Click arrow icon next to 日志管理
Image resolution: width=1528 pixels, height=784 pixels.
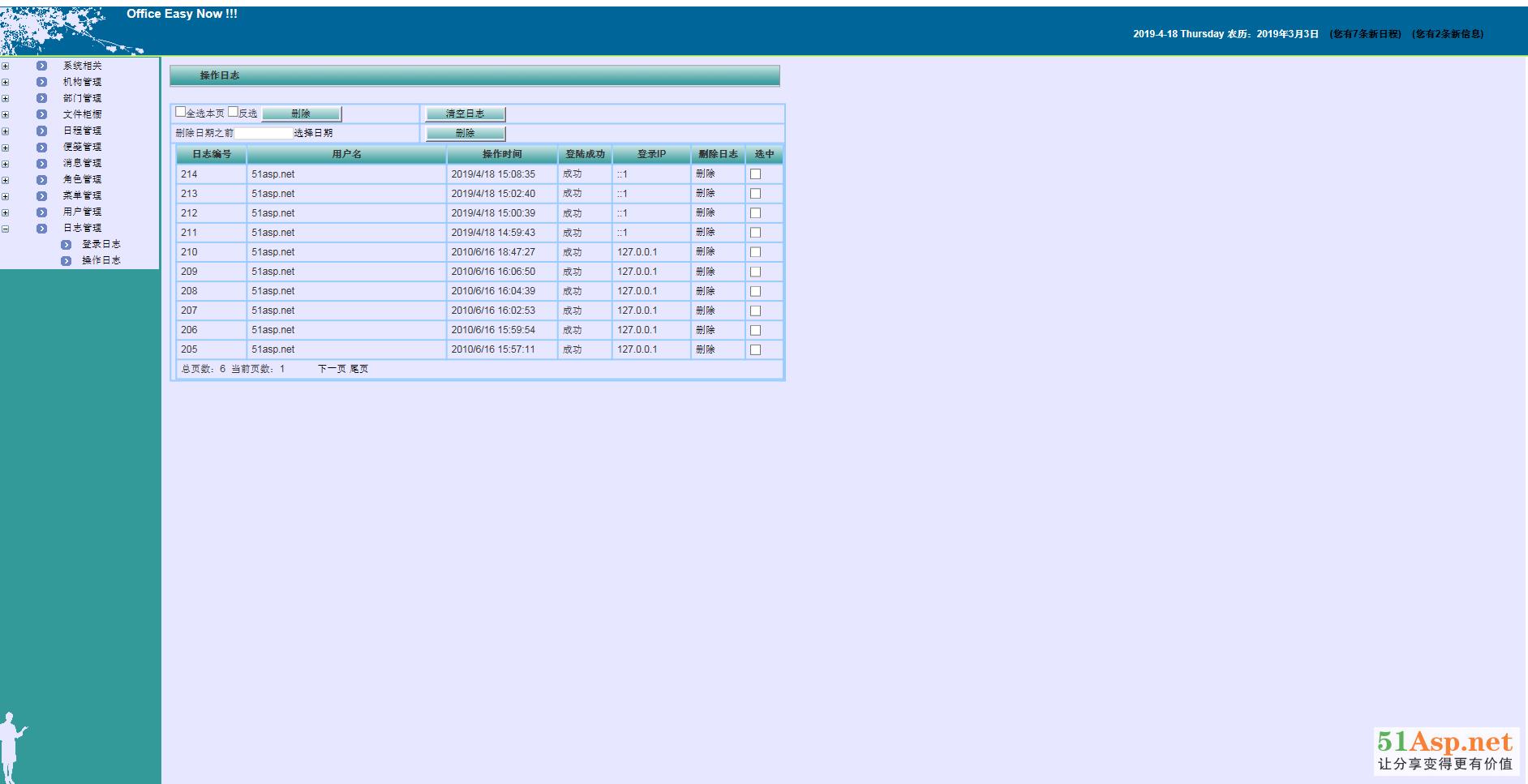pyautogui.click(x=41, y=228)
